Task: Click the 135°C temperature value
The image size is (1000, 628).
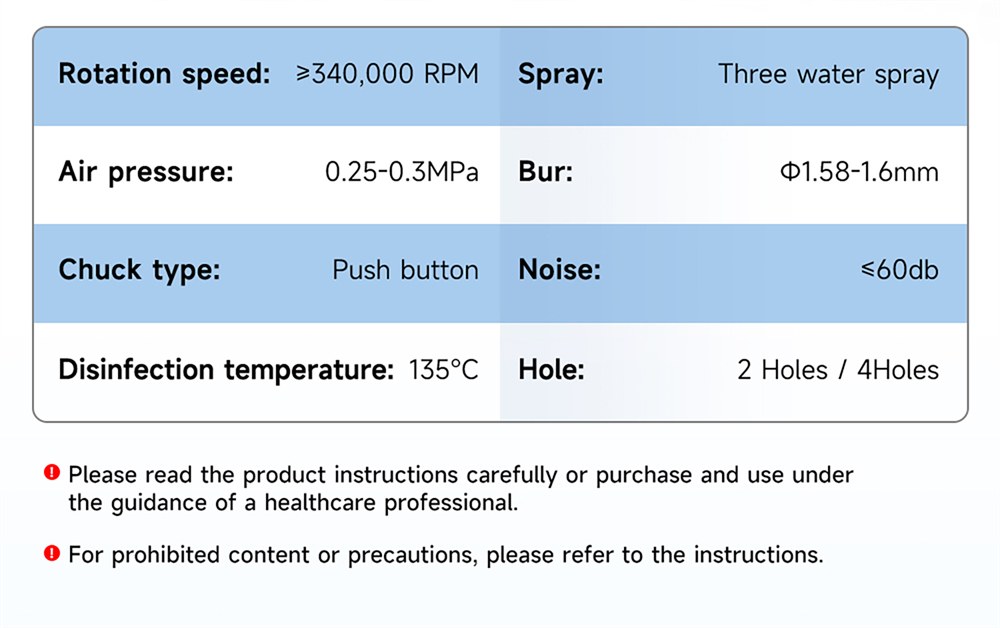Action: point(443,370)
